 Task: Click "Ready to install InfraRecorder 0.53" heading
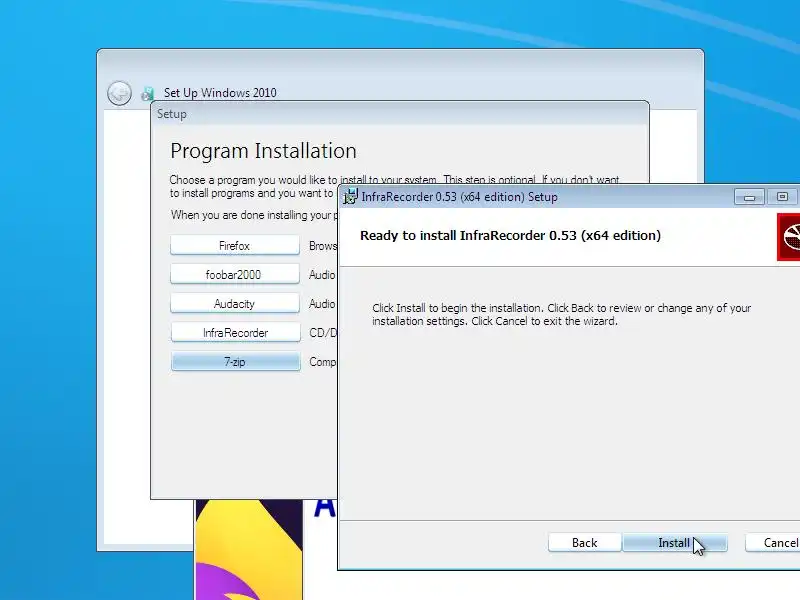[x=510, y=236]
